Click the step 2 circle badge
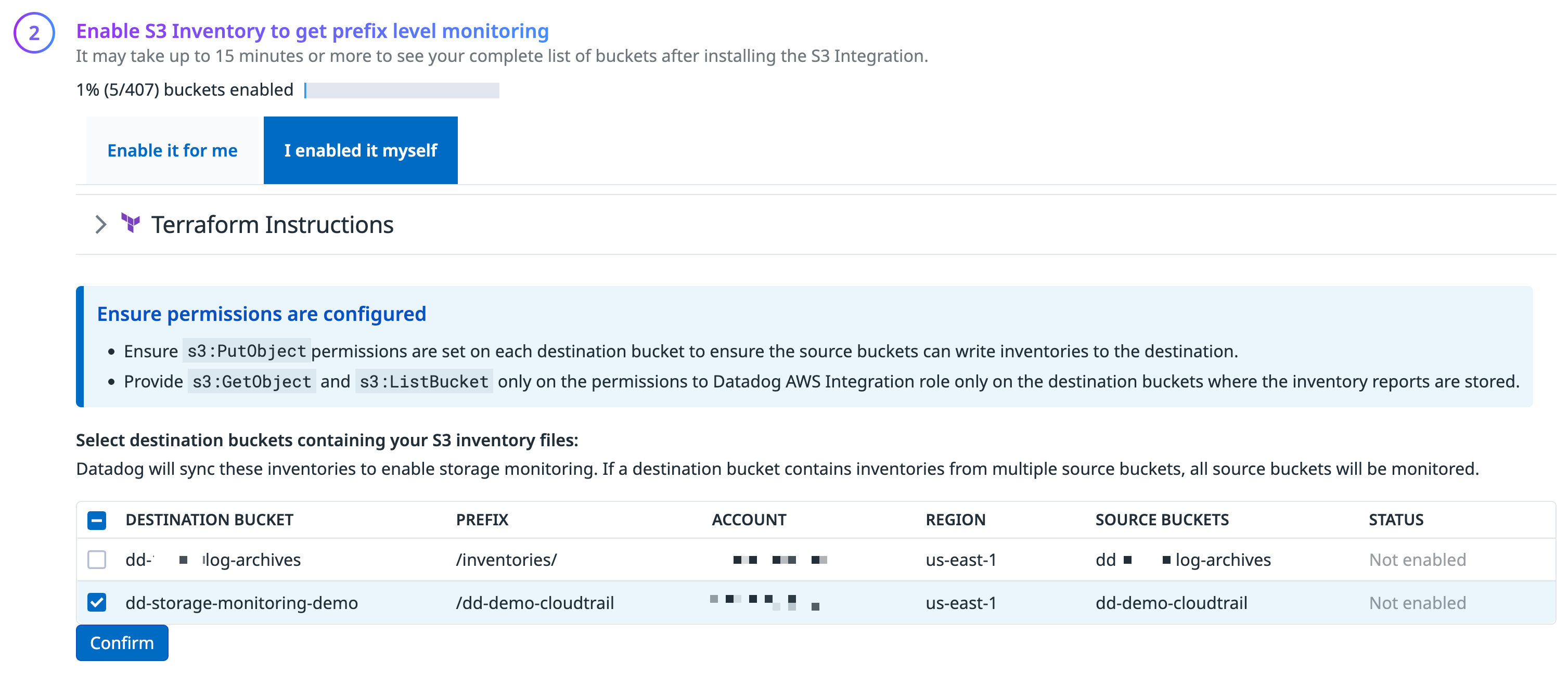 34,33
